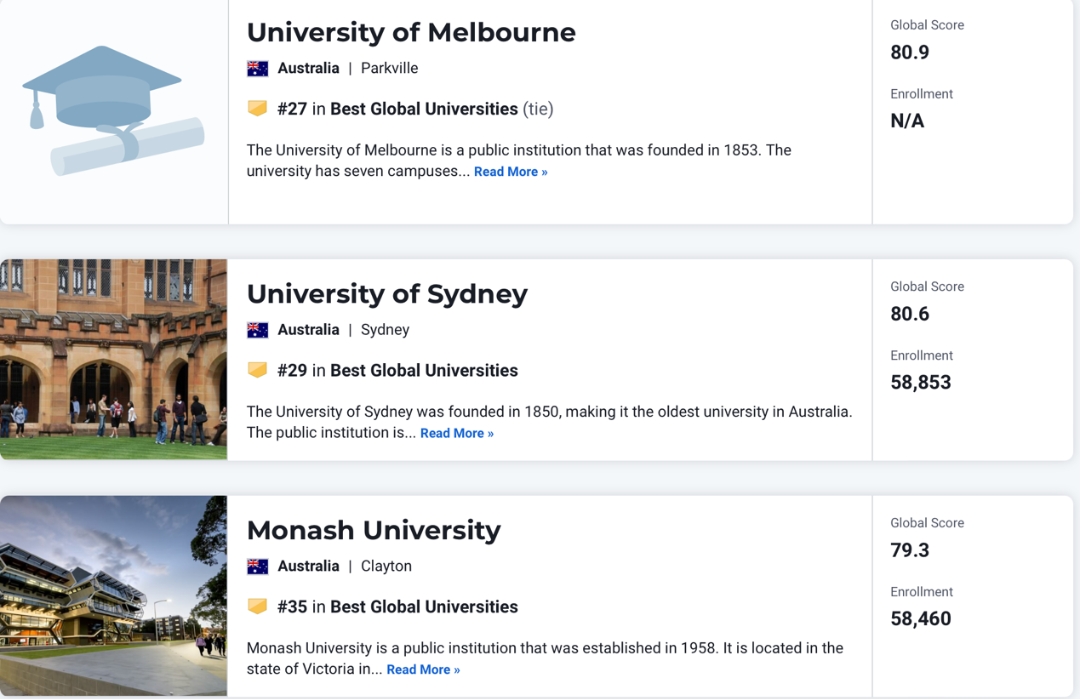Select Monash's #35 Best Global Universities ranking
Screen dimensions: 1080x699
click(x=397, y=607)
